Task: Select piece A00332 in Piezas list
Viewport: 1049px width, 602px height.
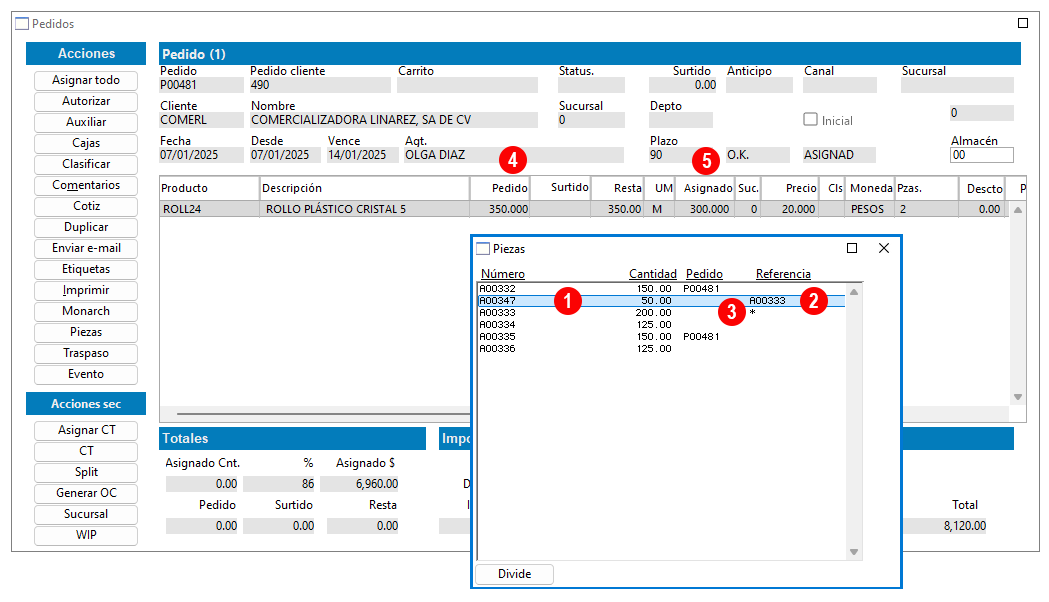Action: click(662, 289)
